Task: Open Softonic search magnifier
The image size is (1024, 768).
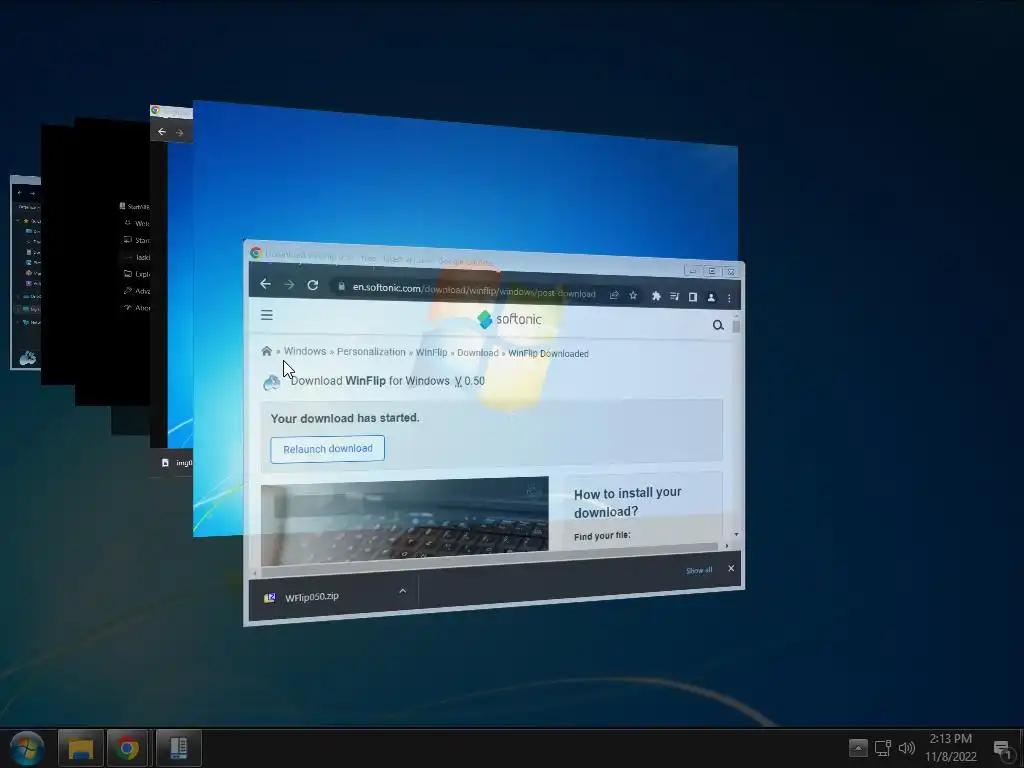Action: [718, 325]
